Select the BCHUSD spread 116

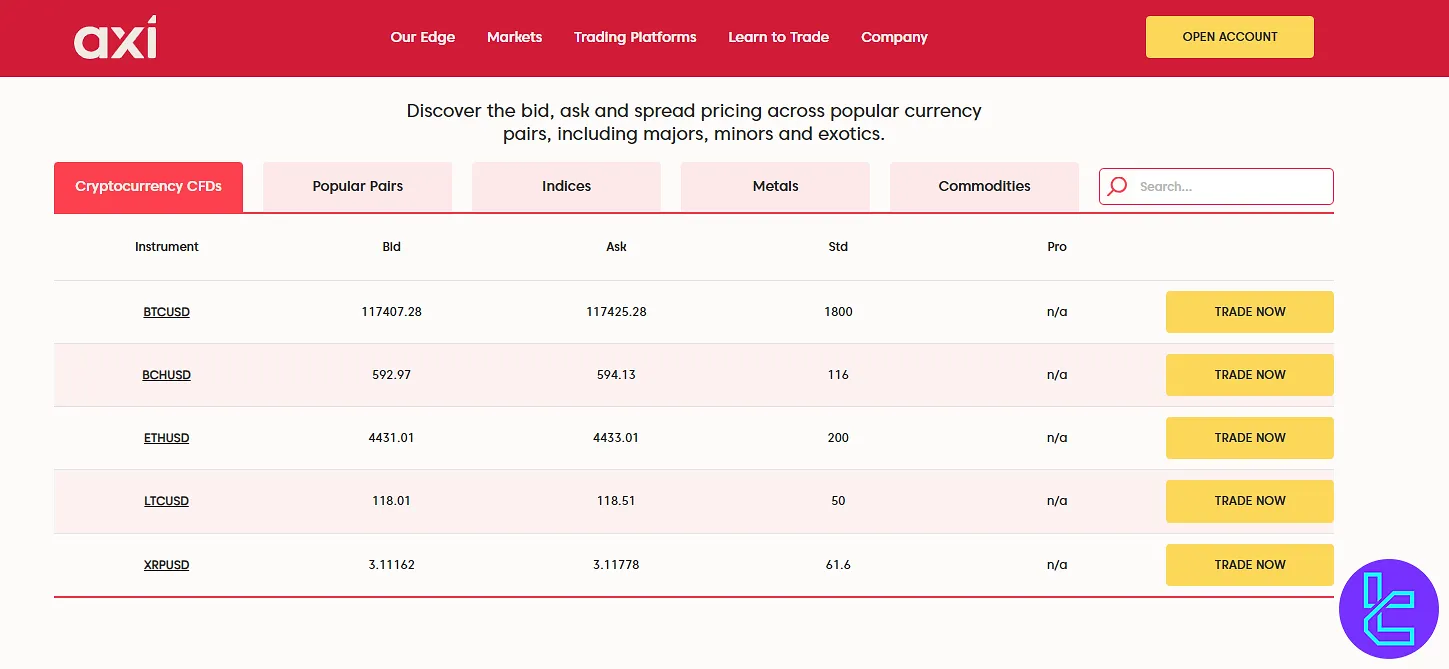coord(838,375)
